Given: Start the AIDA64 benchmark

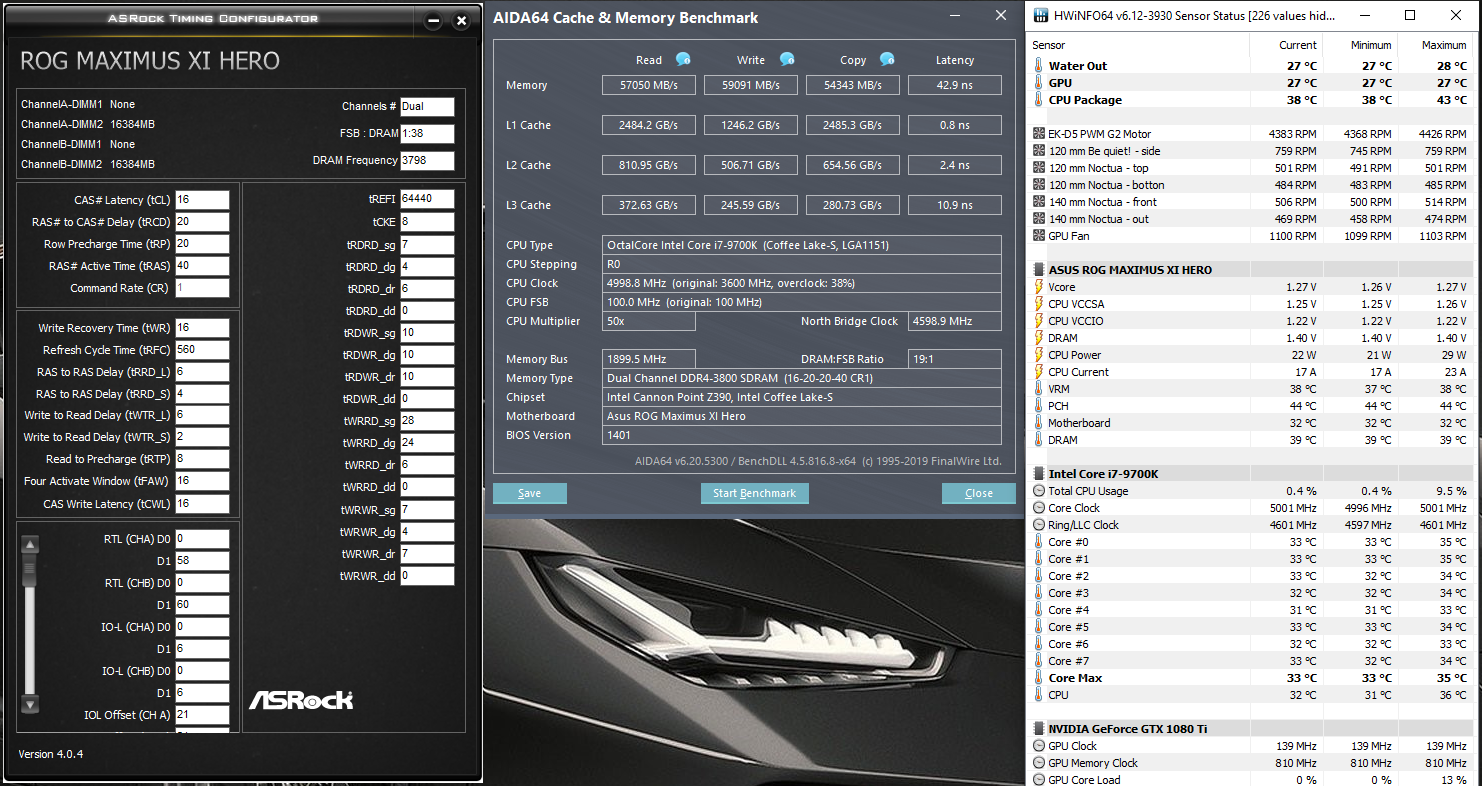Looking at the screenshot, I should point(755,493).
